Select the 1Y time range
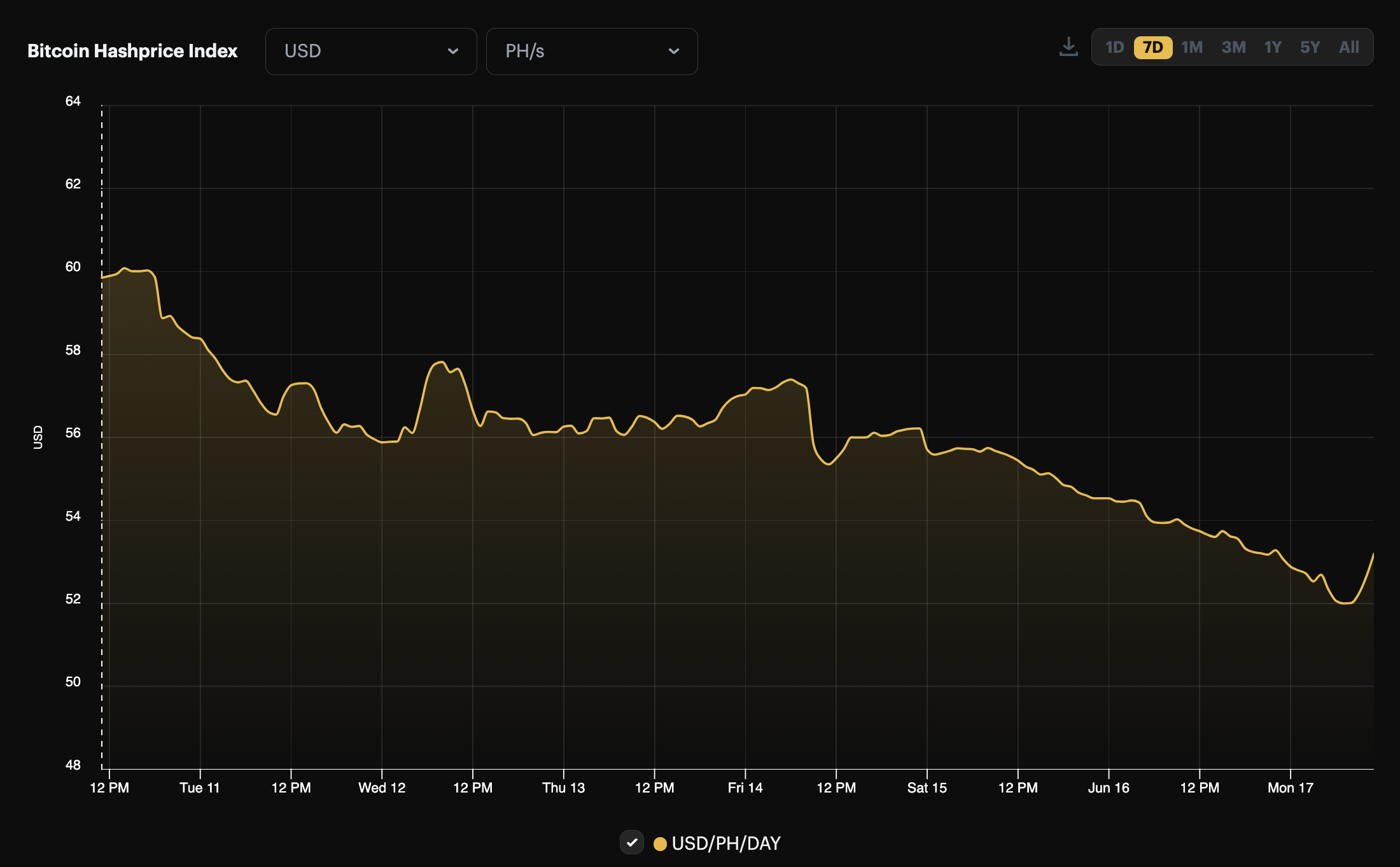This screenshot has height=867, width=1400. tap(1272, 46)
